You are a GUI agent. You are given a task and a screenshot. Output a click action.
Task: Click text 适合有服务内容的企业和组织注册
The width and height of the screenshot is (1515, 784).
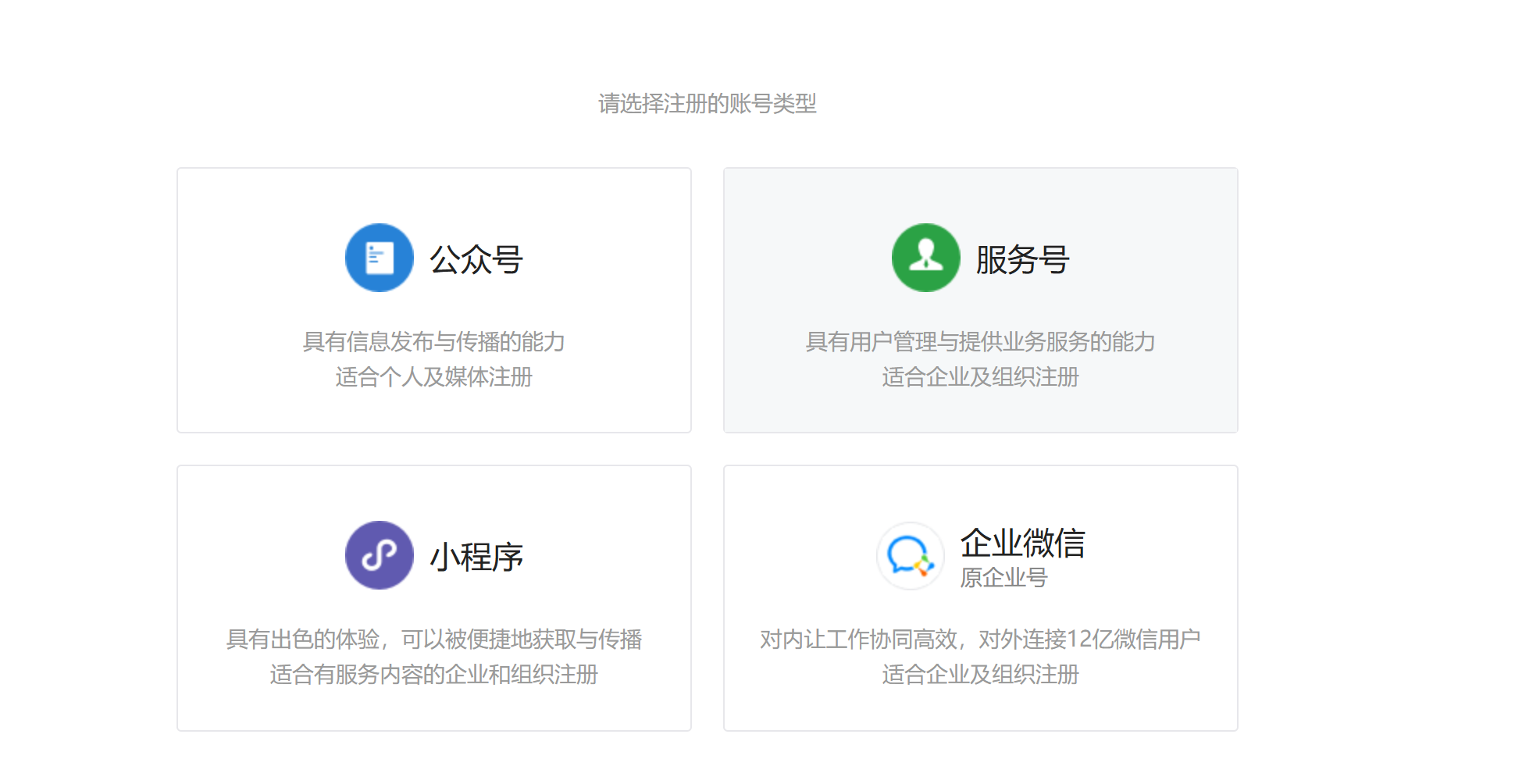[434, 674]
